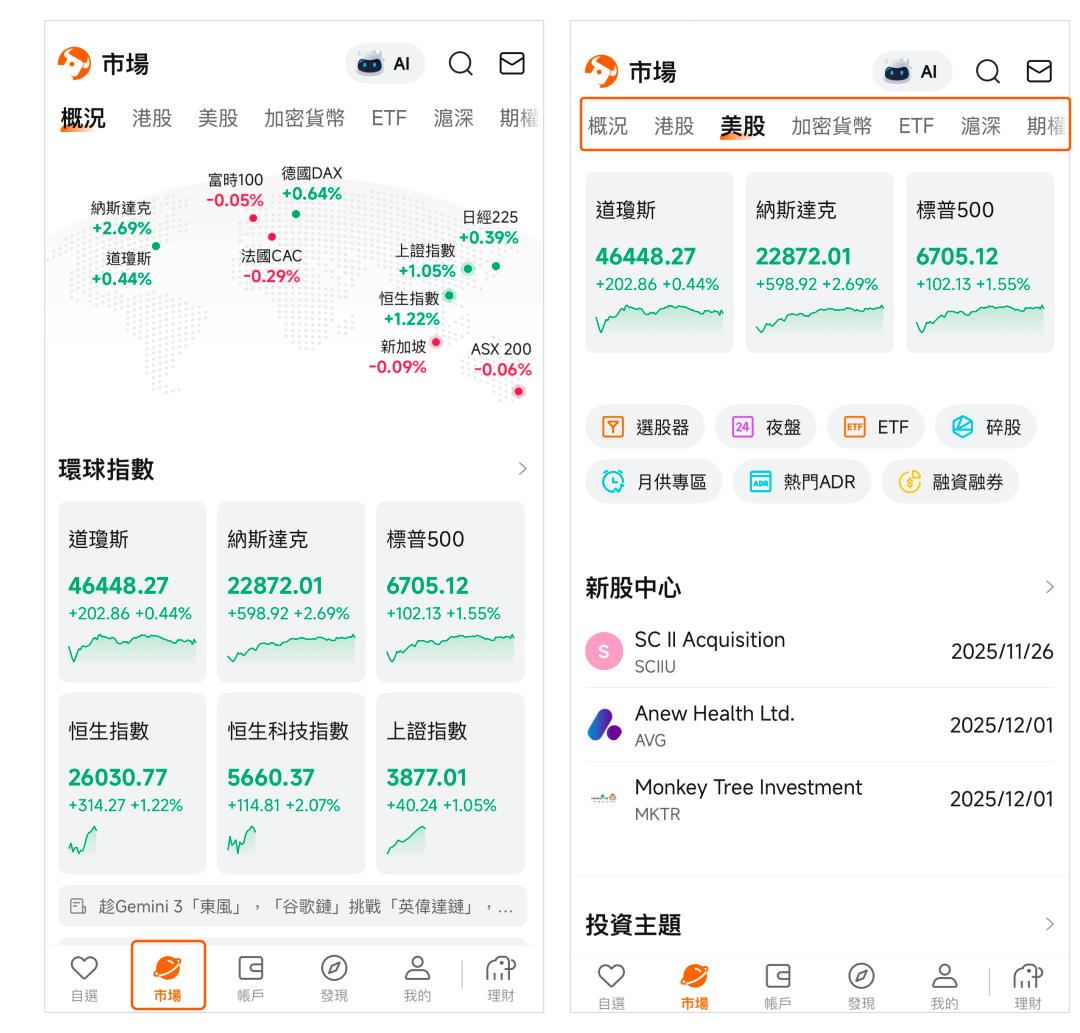
Task: Open the 恒生科技指數 index card
Action: pyautogui.click(x=291, y=783)
